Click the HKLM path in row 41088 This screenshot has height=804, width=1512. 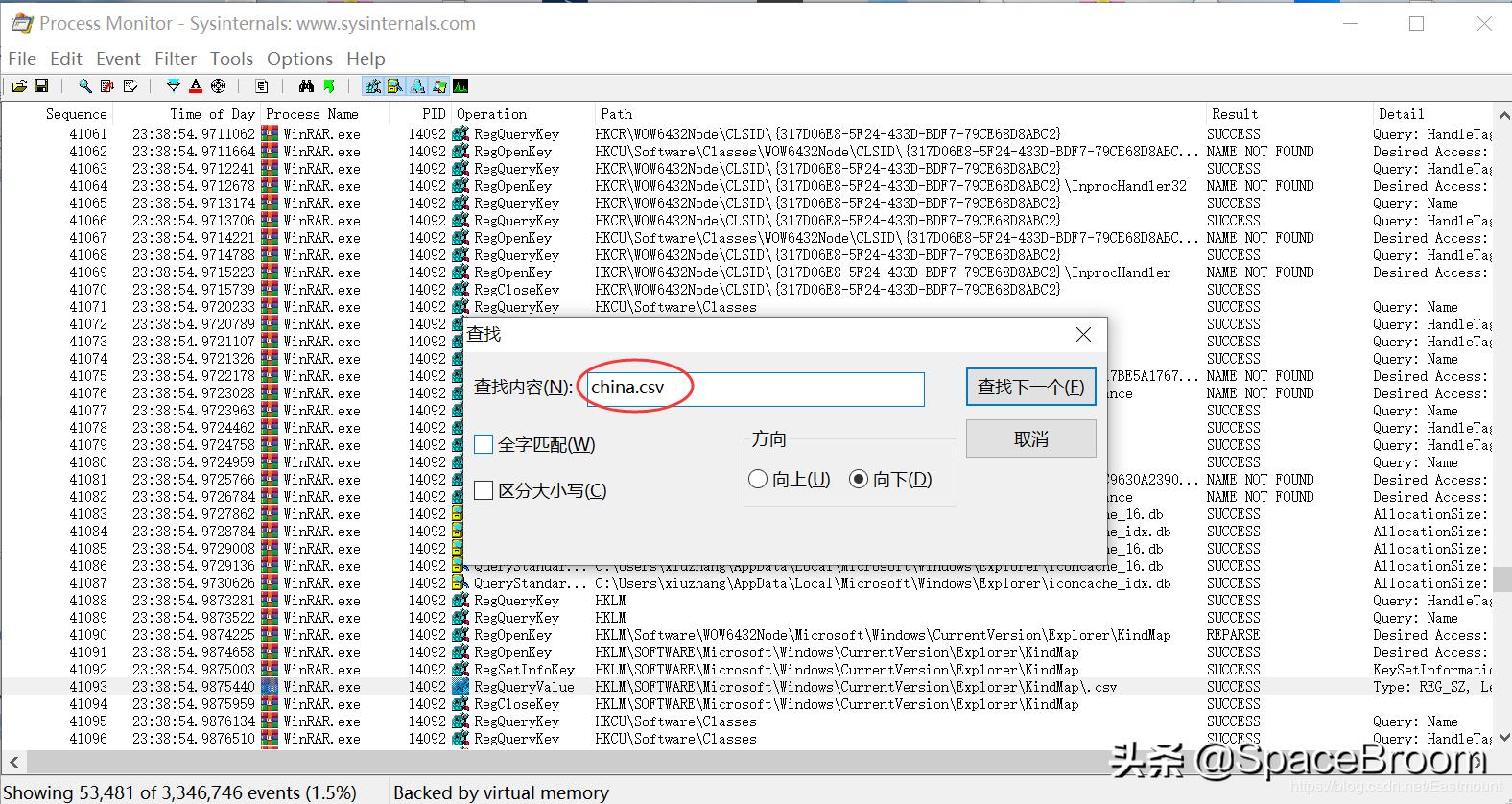[610, 601]
